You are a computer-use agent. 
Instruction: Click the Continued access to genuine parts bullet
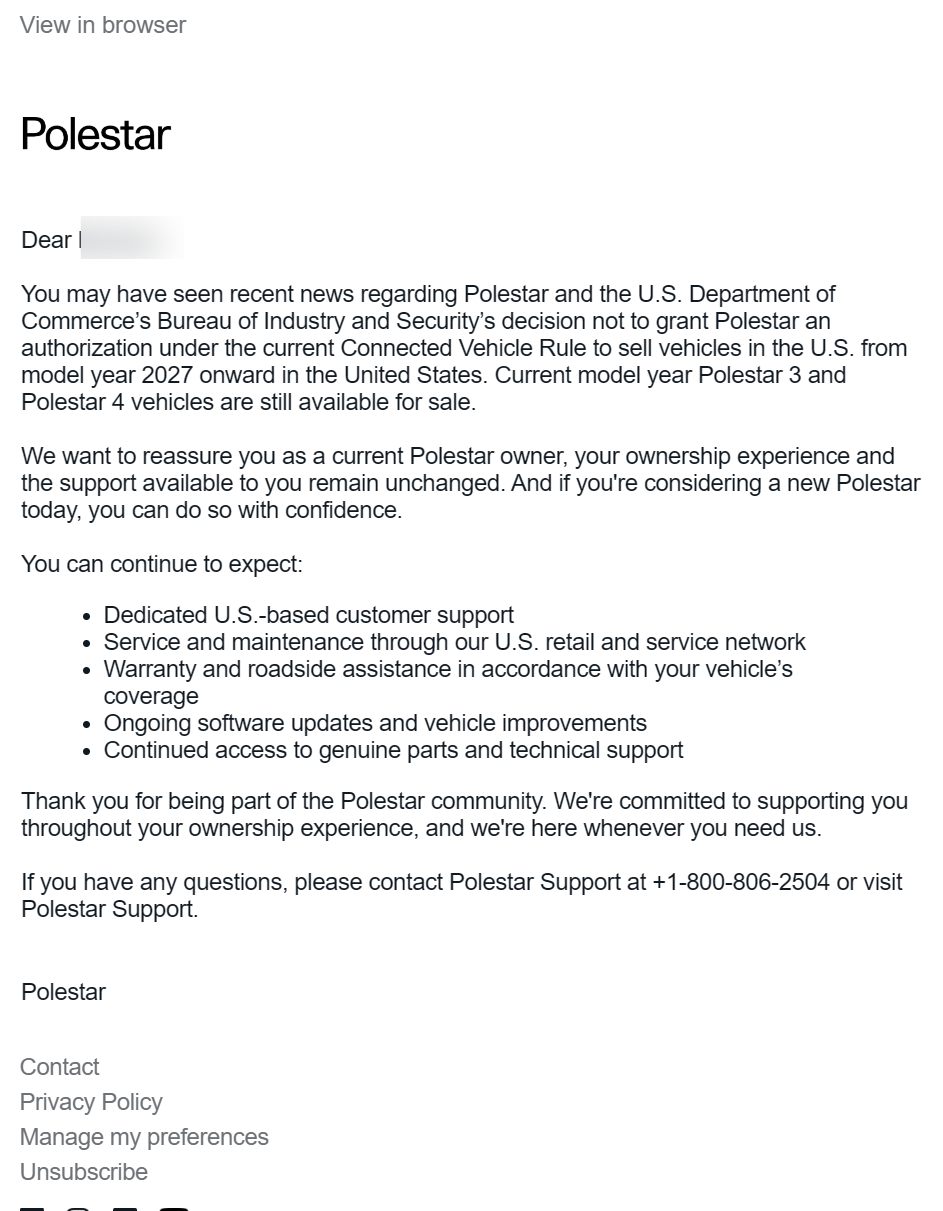(x=394, y=750)
